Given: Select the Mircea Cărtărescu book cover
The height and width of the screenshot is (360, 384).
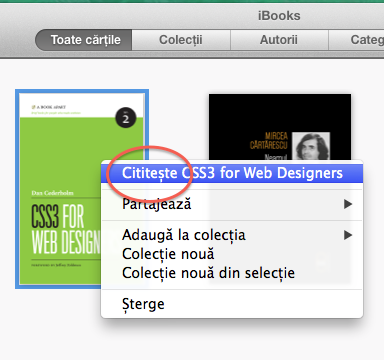Looking at the screenshot, I should 280,127.
